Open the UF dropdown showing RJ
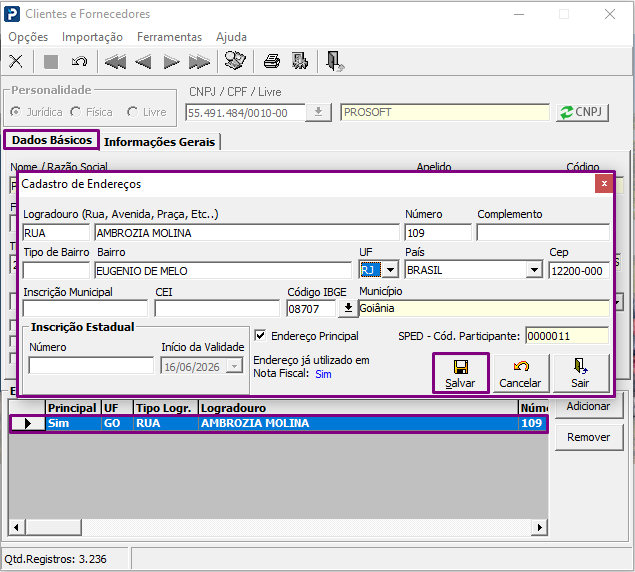This screenshot has width=635, height=572. tap(390, 270)
